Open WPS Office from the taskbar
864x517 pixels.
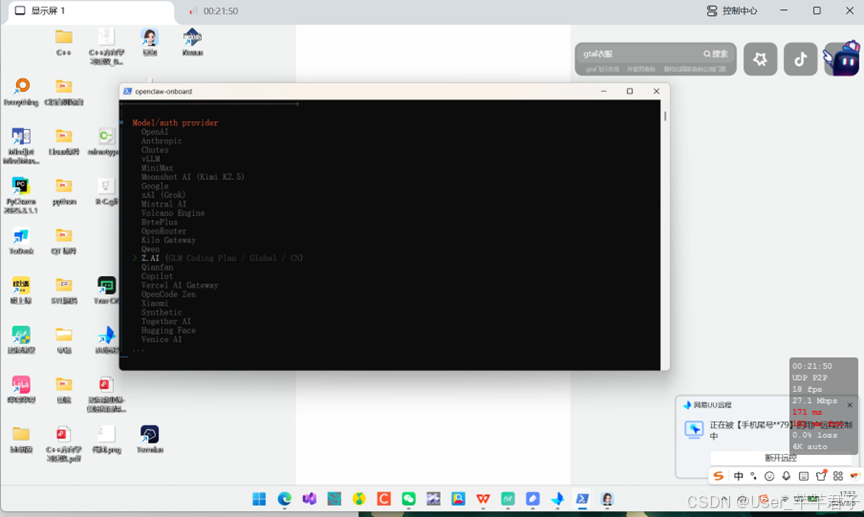tap(483, 499)
